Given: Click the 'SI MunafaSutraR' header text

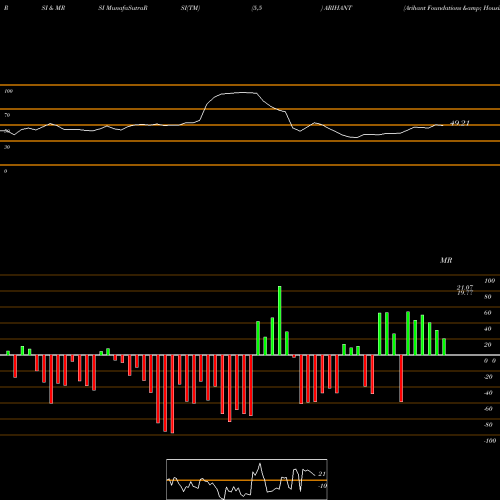Looking at the screenshot, I should (x=123, y=8).
